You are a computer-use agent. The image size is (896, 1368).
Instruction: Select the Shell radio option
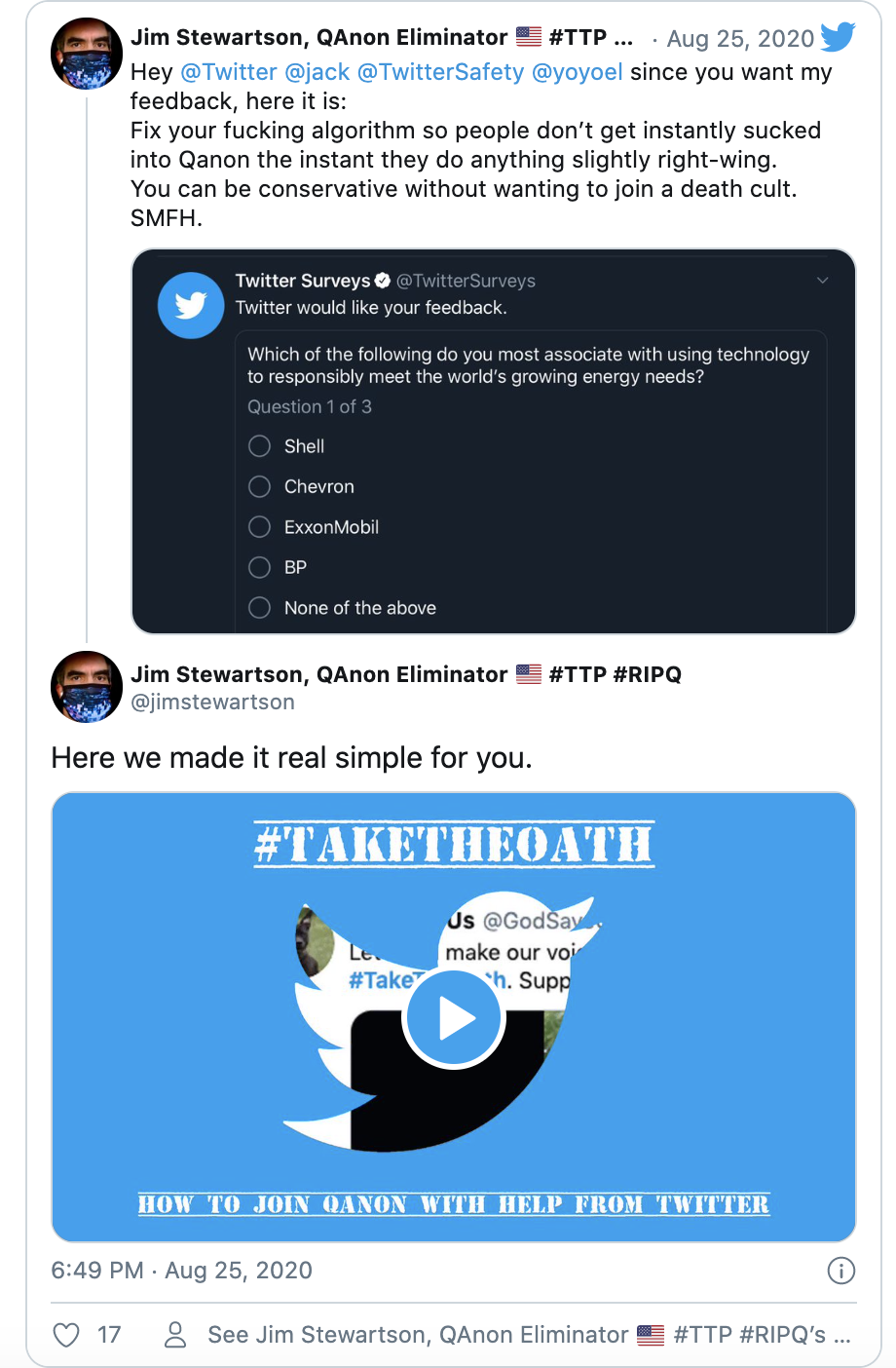coord(260,446)
